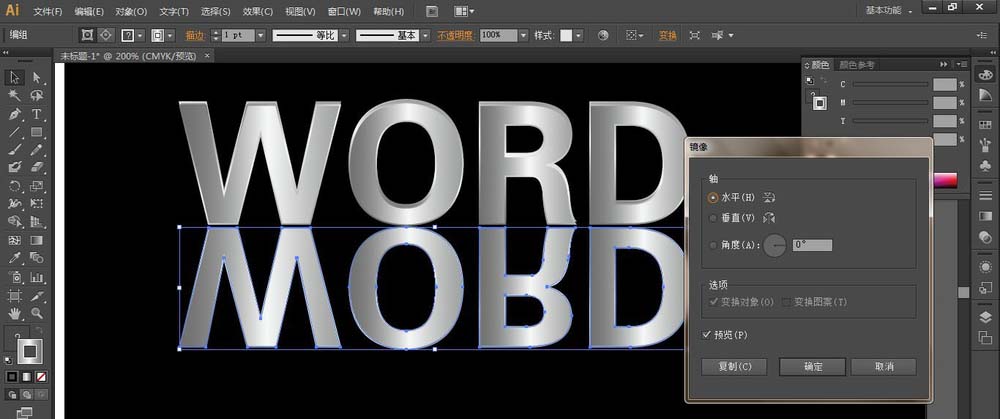The width and height of the screenshot is (1000, 419).
Task: Confirm with the OK button in mirror dialog
Action: (x=812, y=367)
